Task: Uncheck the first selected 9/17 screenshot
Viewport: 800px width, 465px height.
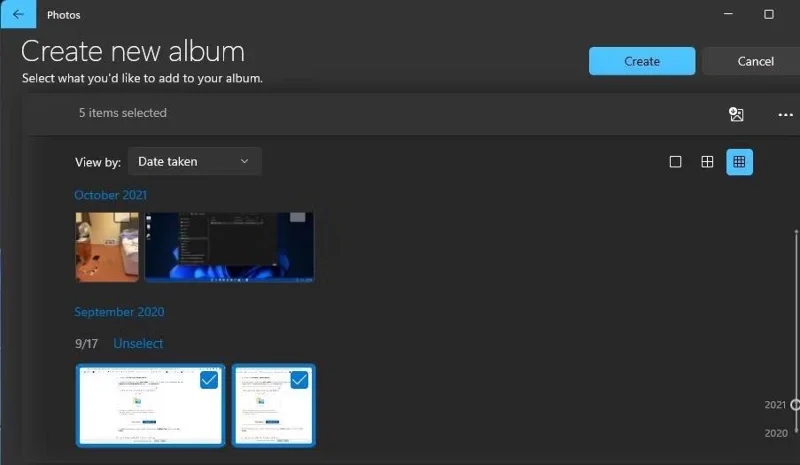Action: (x=209, y=380)
